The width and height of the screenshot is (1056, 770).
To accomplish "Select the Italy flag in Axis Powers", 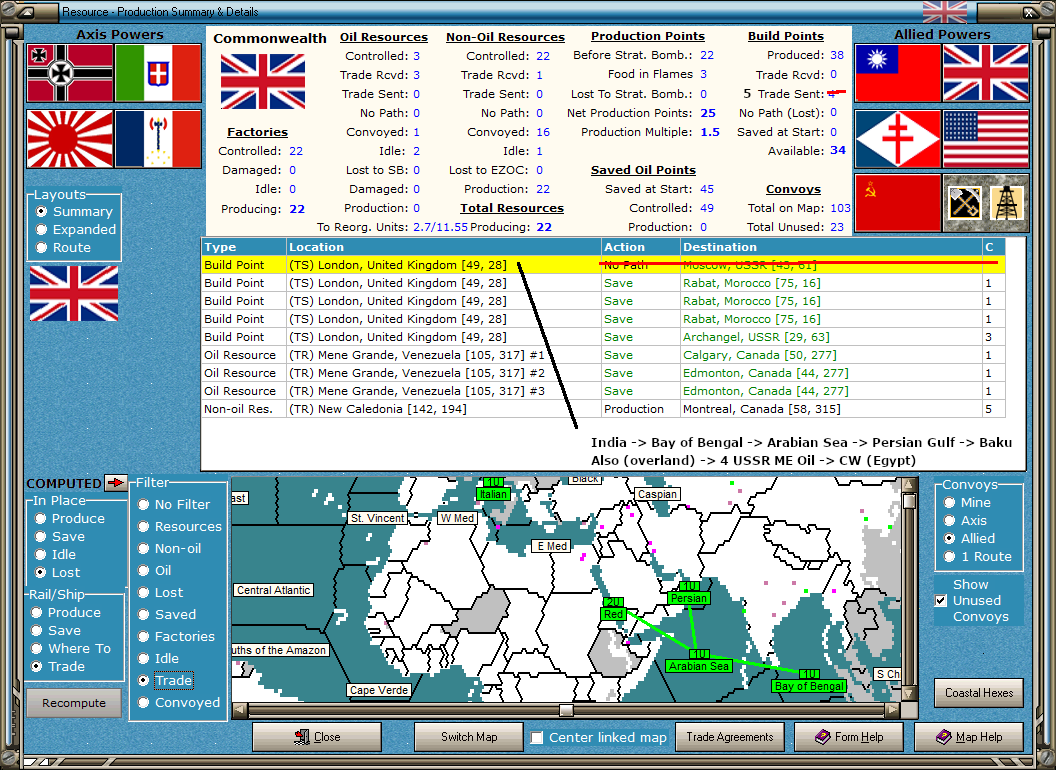I will [158, 73].
